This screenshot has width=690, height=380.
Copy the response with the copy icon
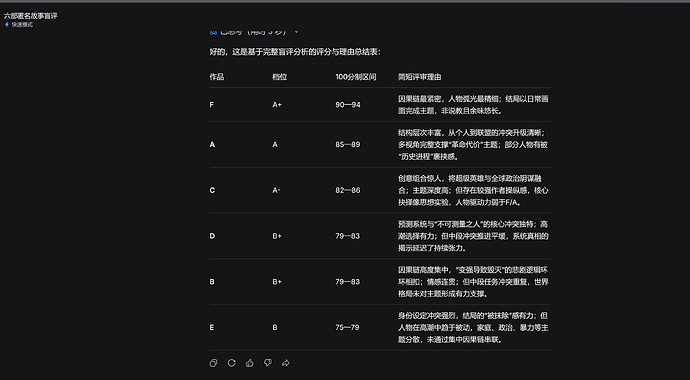pos(213,363)
